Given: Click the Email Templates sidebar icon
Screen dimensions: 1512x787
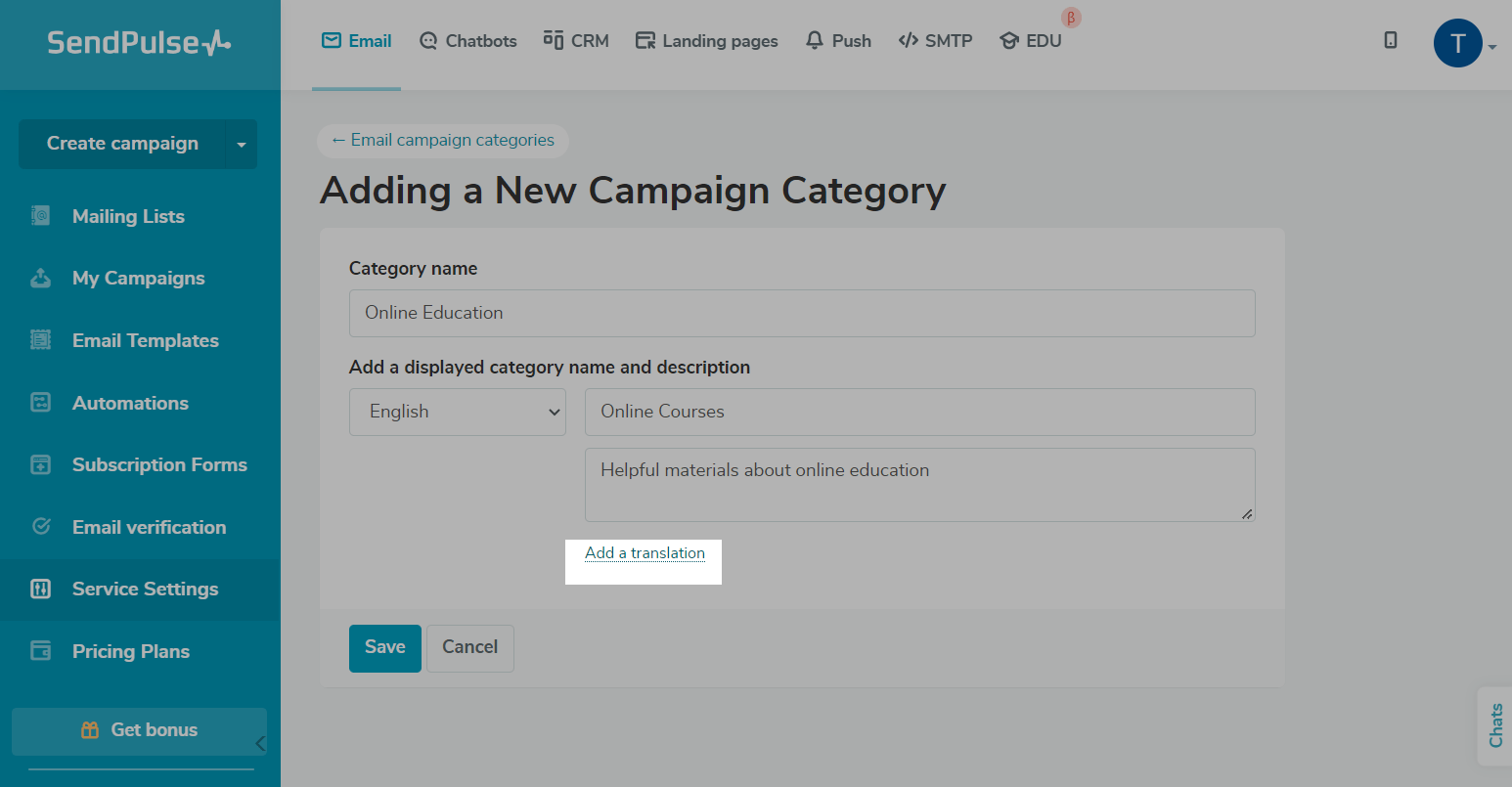Looking at the screenshot, I should 40,340.
